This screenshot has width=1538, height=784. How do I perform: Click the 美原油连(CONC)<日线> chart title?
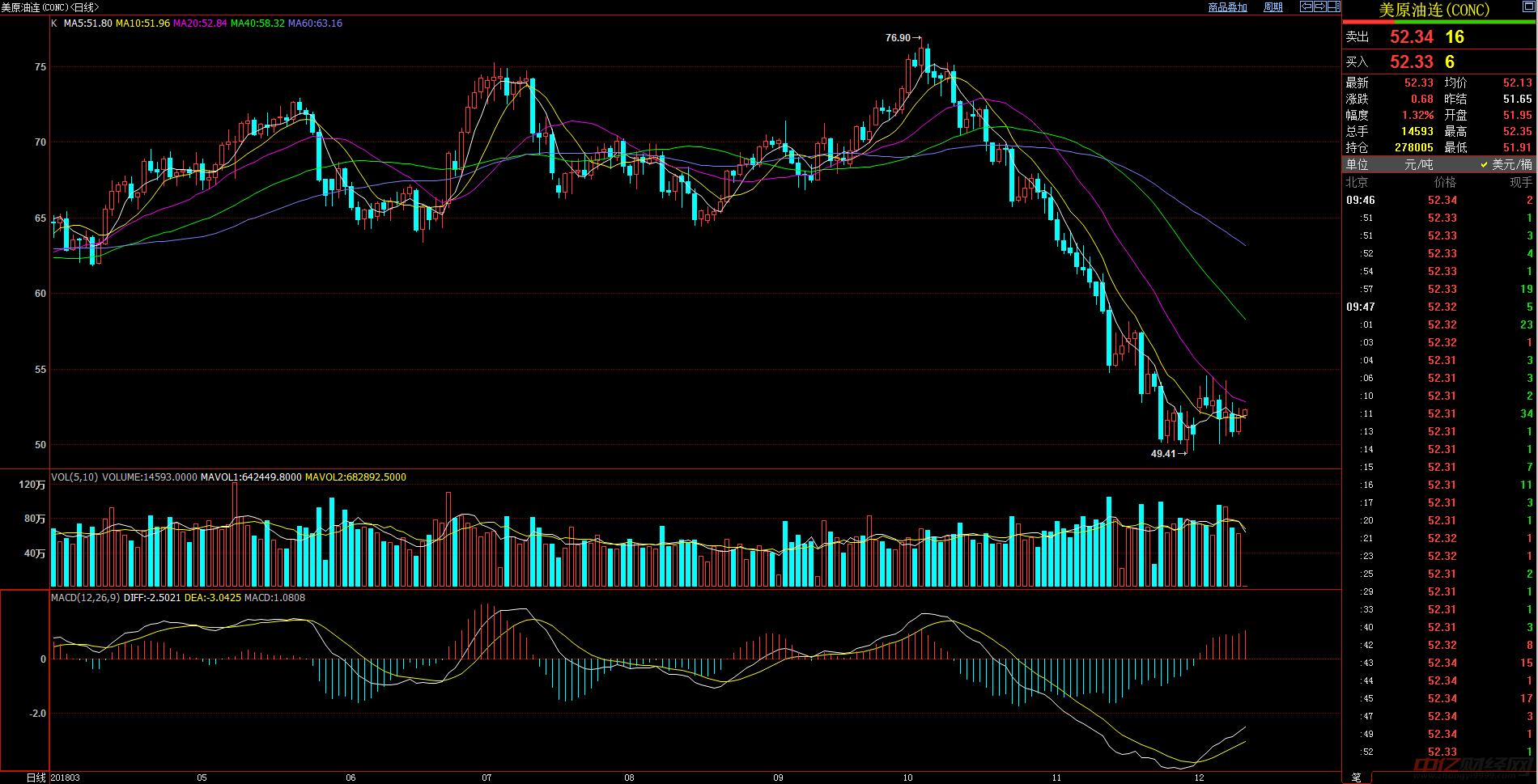[50, 7]
